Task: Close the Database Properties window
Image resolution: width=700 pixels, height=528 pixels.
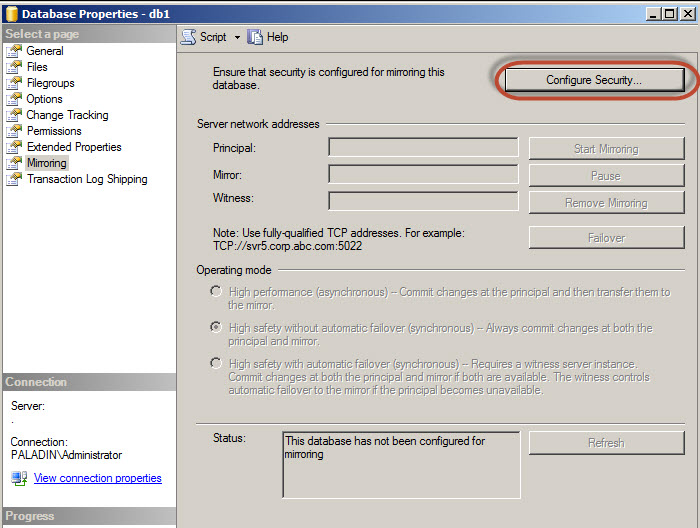Action: (x=688, y=14)
